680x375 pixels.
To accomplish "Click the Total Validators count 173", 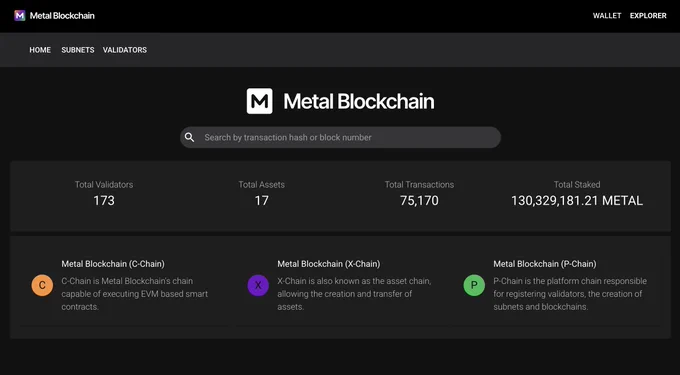I will pos(104,201).
